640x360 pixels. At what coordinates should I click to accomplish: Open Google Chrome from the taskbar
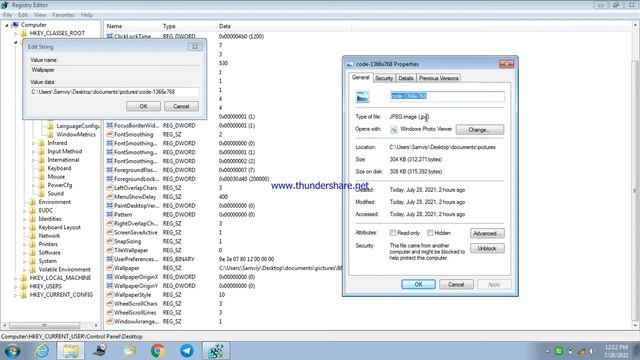[158, 351]
